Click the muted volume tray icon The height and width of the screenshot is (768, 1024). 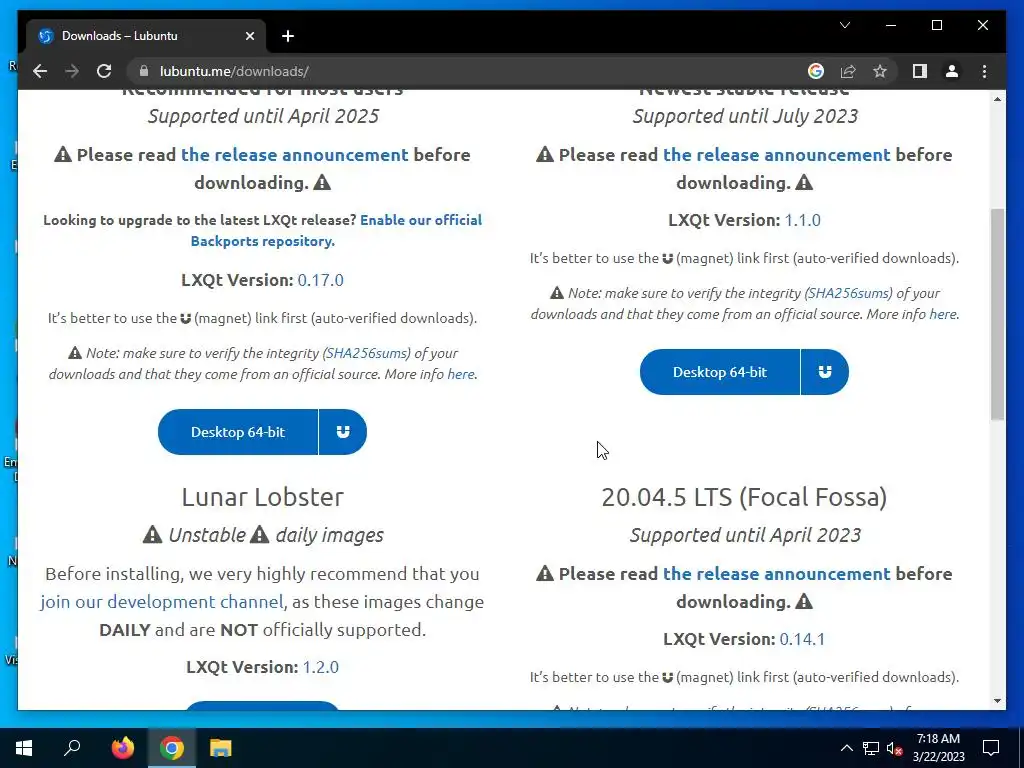coord(894,748)
